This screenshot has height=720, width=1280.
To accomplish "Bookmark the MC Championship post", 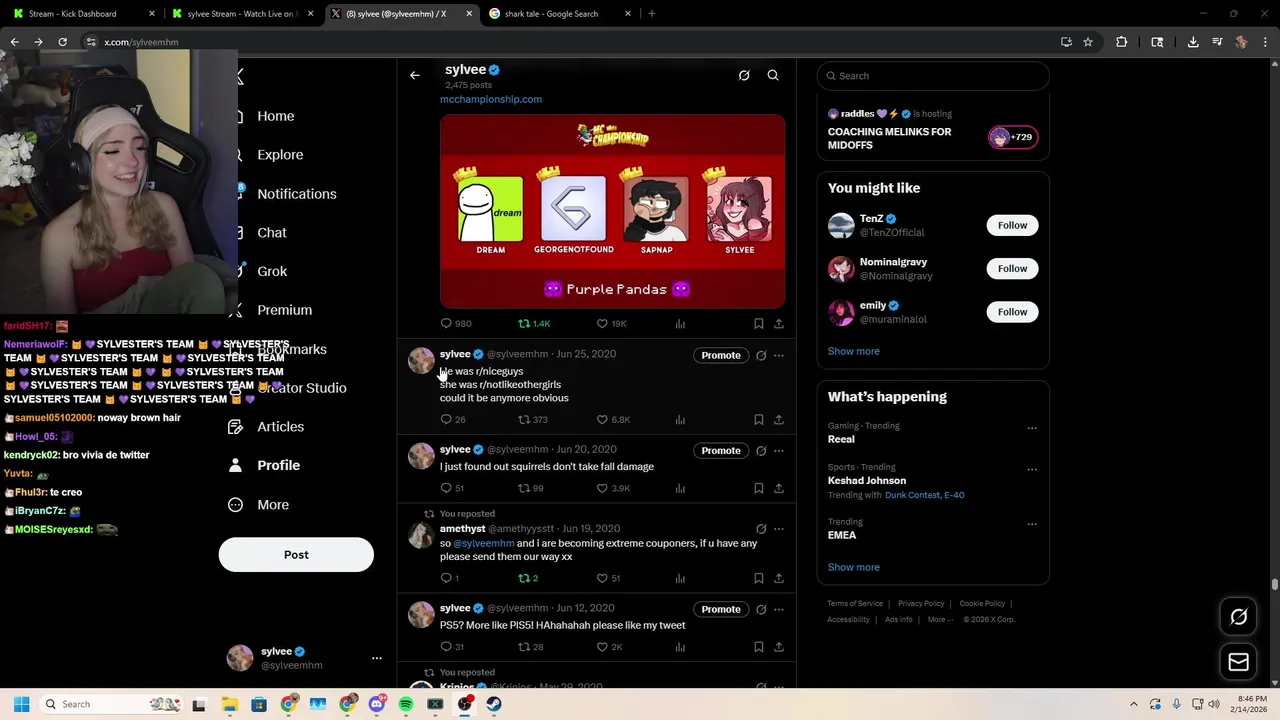I will pyautogui.click(x=758, y=323).
